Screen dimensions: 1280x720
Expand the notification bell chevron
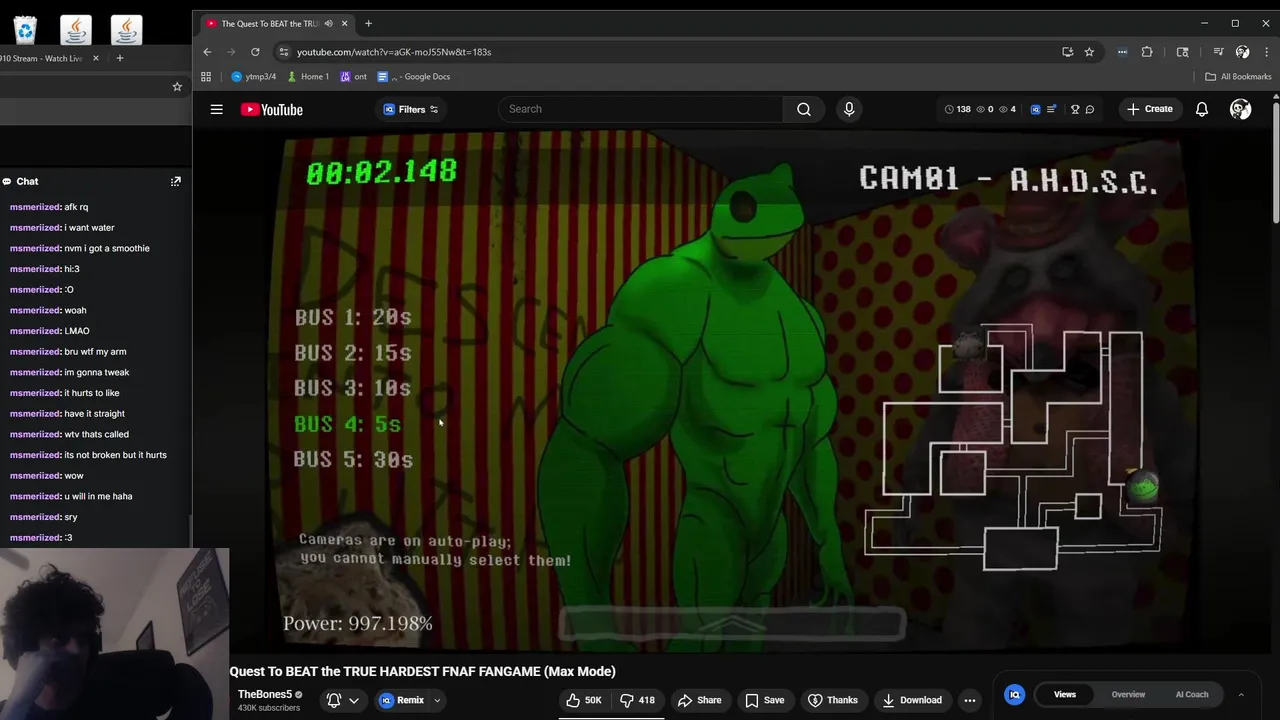pyautogui.click(x=353, y=700)
